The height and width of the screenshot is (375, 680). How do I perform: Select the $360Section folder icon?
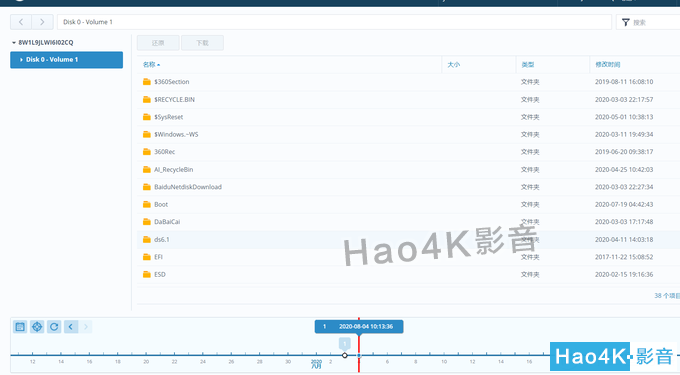[147, 82]
